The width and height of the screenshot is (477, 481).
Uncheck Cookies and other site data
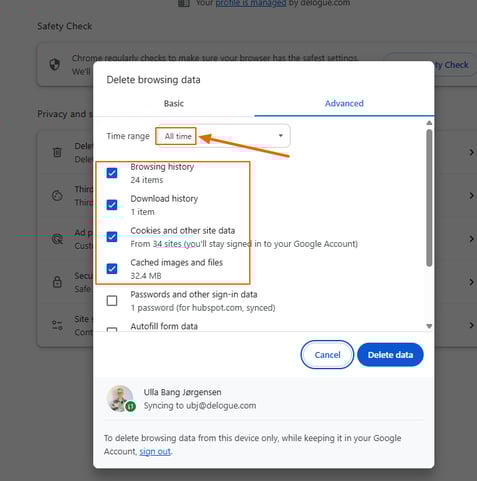coord(112,237)
